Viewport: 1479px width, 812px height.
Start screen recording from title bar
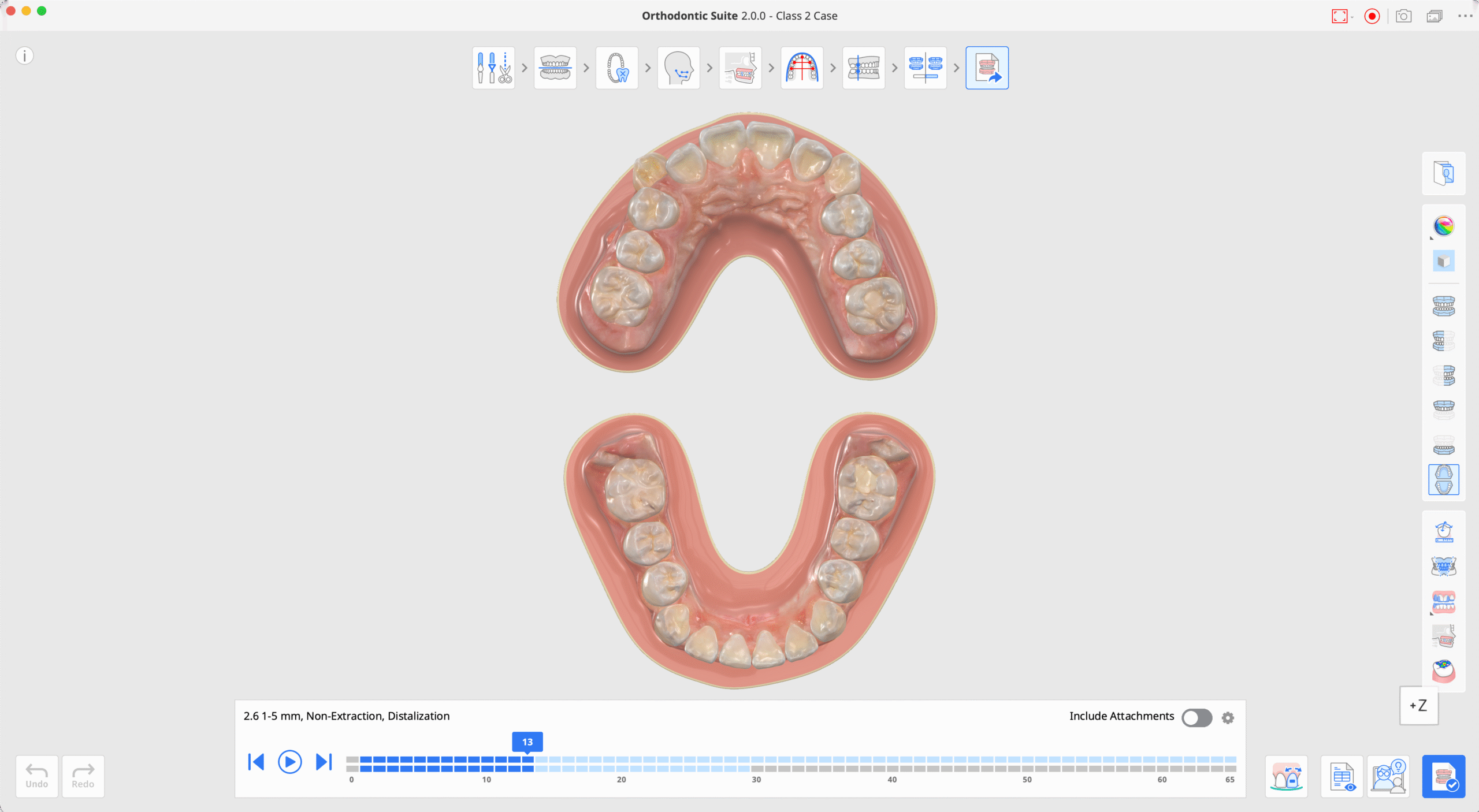pyautogui.click(x=1372, y=16)
